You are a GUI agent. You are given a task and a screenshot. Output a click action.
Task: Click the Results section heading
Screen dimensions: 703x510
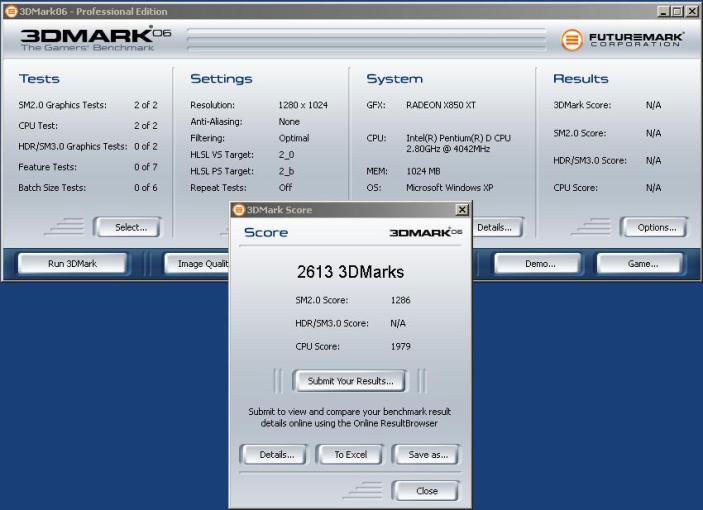[581, 78]
